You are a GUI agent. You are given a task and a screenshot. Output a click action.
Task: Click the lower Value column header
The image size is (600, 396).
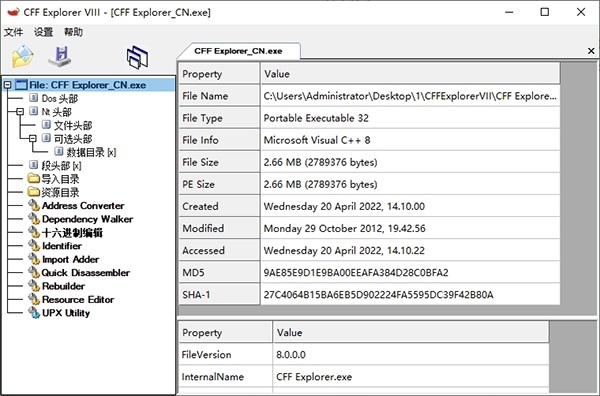[411, 332]
